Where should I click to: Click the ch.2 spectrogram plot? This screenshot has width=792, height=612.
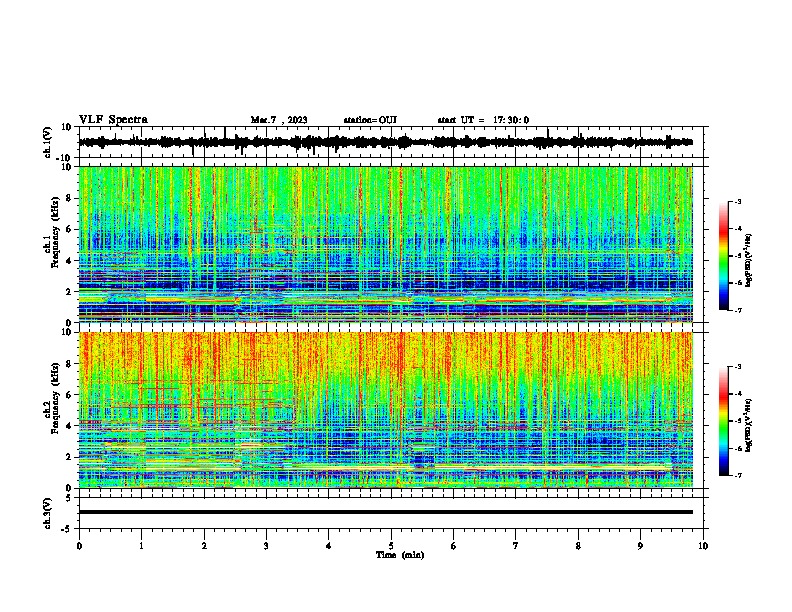(x=386, y=410)
